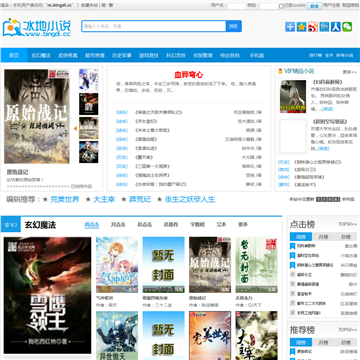
Task: Select 总榜 tab in 点击榜 panel
Action: tap(346, 237)
